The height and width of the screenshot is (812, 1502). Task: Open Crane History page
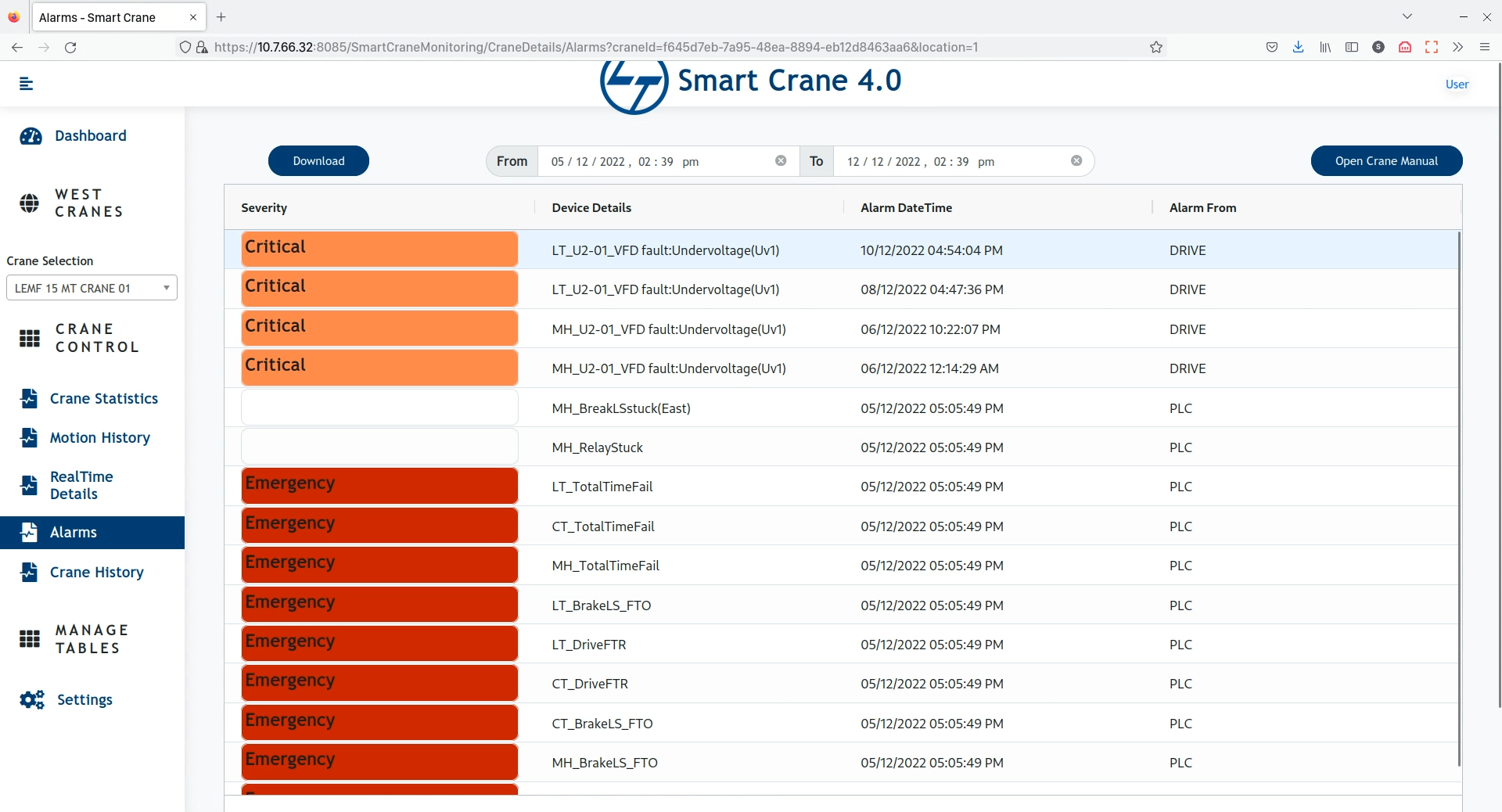(97, 572)
